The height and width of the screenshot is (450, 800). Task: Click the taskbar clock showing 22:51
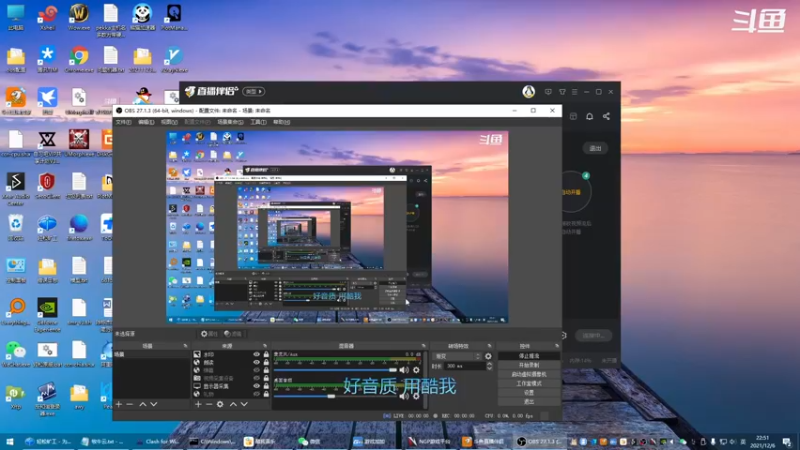coord(762,441)
